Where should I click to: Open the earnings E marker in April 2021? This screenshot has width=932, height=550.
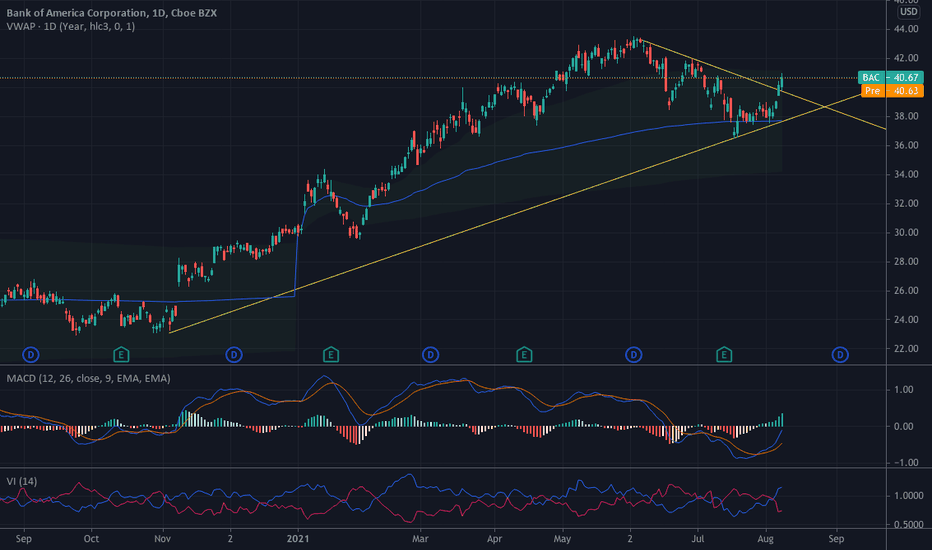524,355
